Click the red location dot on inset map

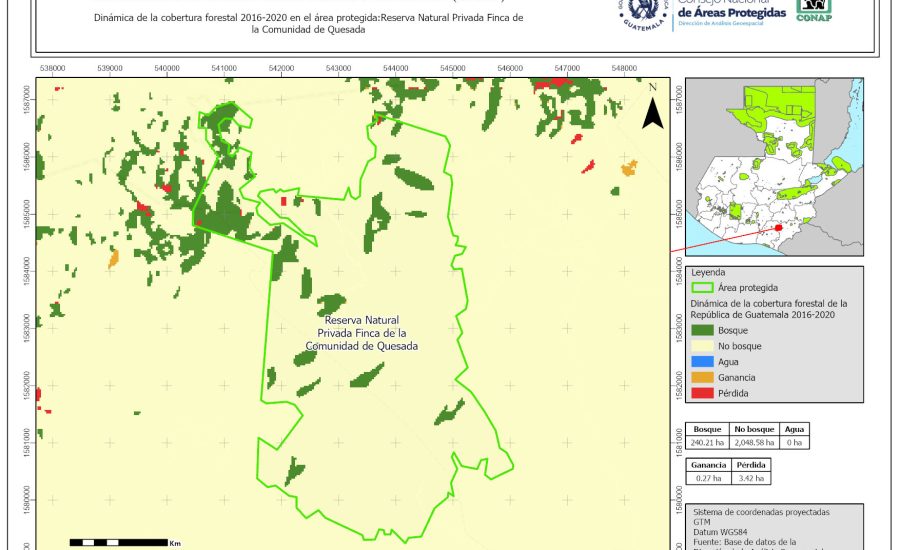click(x=777, y=228)
